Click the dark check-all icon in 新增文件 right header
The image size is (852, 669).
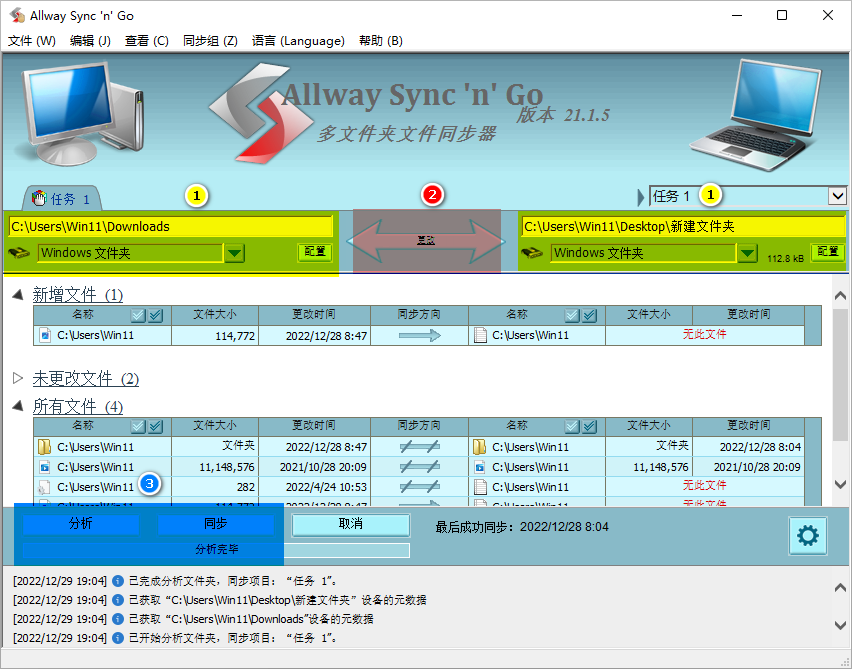click(590, 315)
